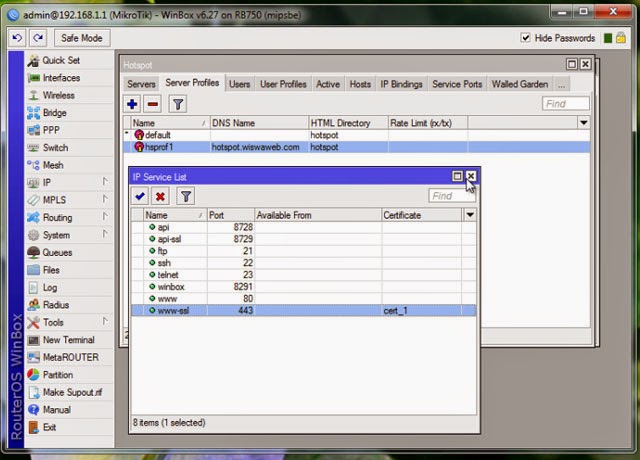Open Interfaces in the sidebar
Screen dimensions: 640x460
pyautogui.click(x=69, y=78)
